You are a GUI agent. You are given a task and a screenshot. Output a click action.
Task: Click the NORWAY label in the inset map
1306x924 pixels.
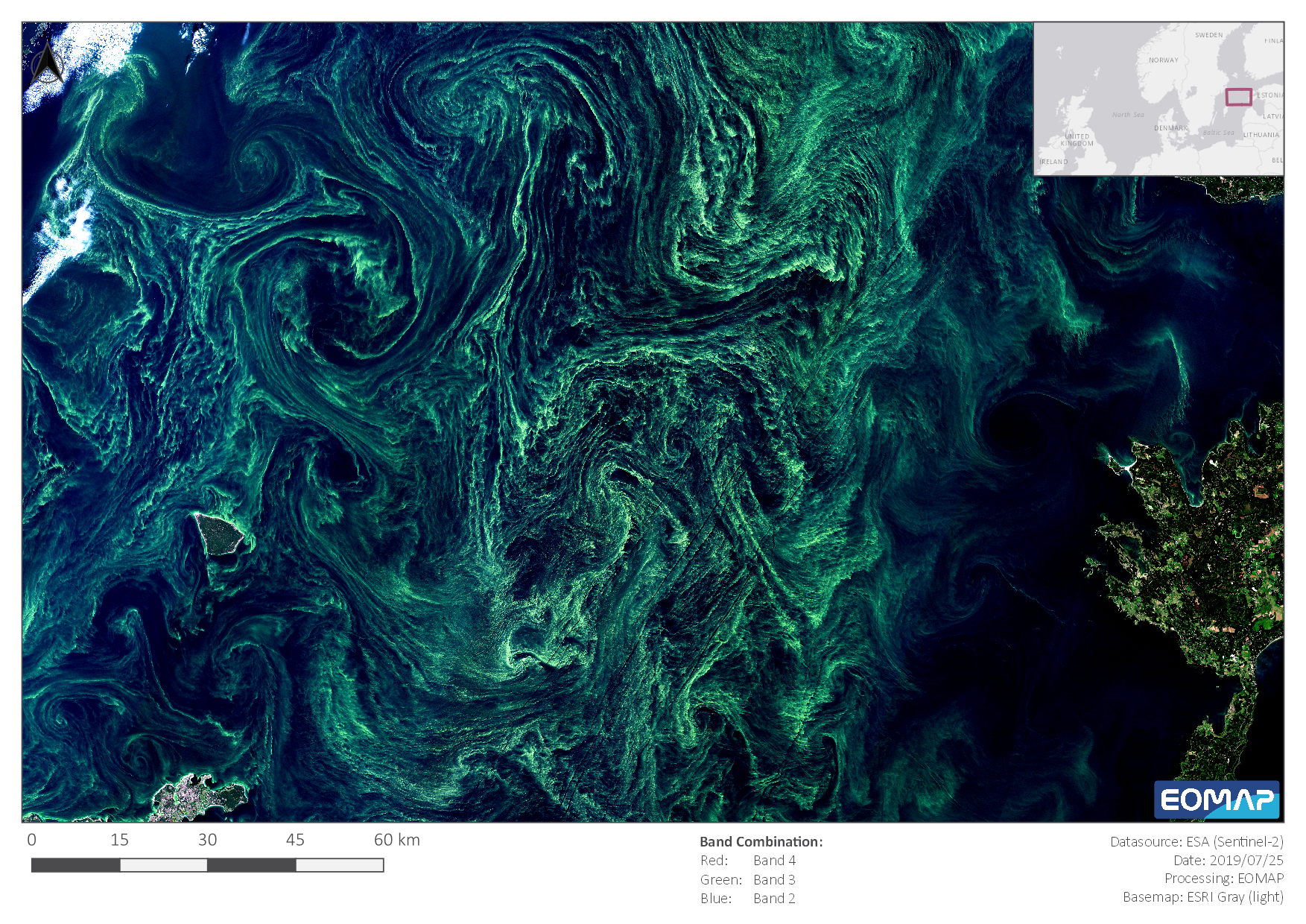pos(1163,60)
